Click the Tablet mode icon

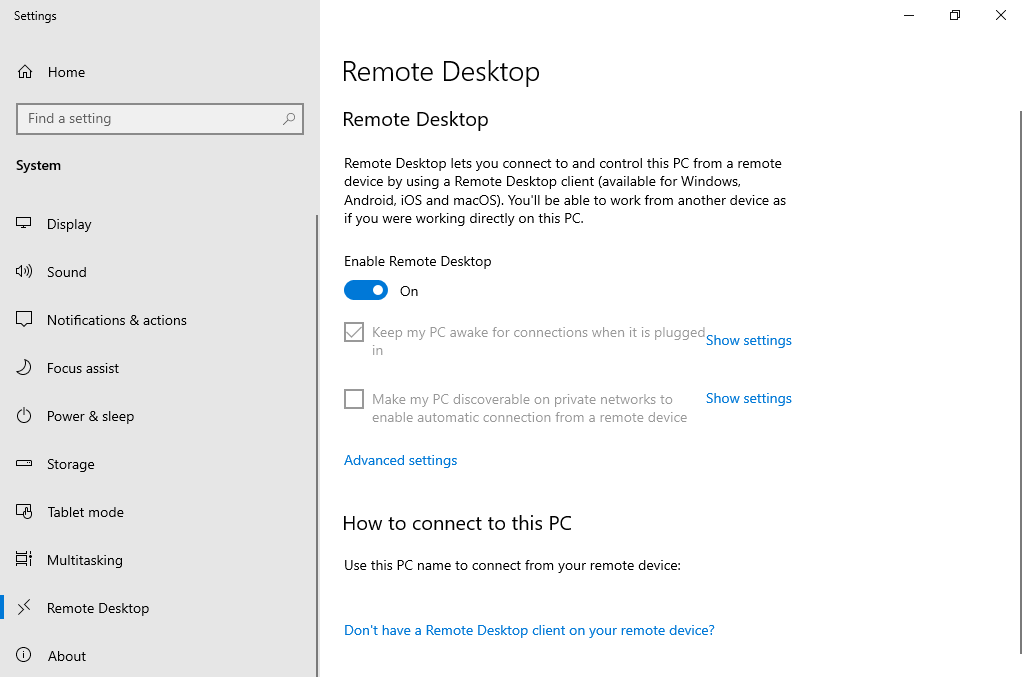click(x=24, y=512)
